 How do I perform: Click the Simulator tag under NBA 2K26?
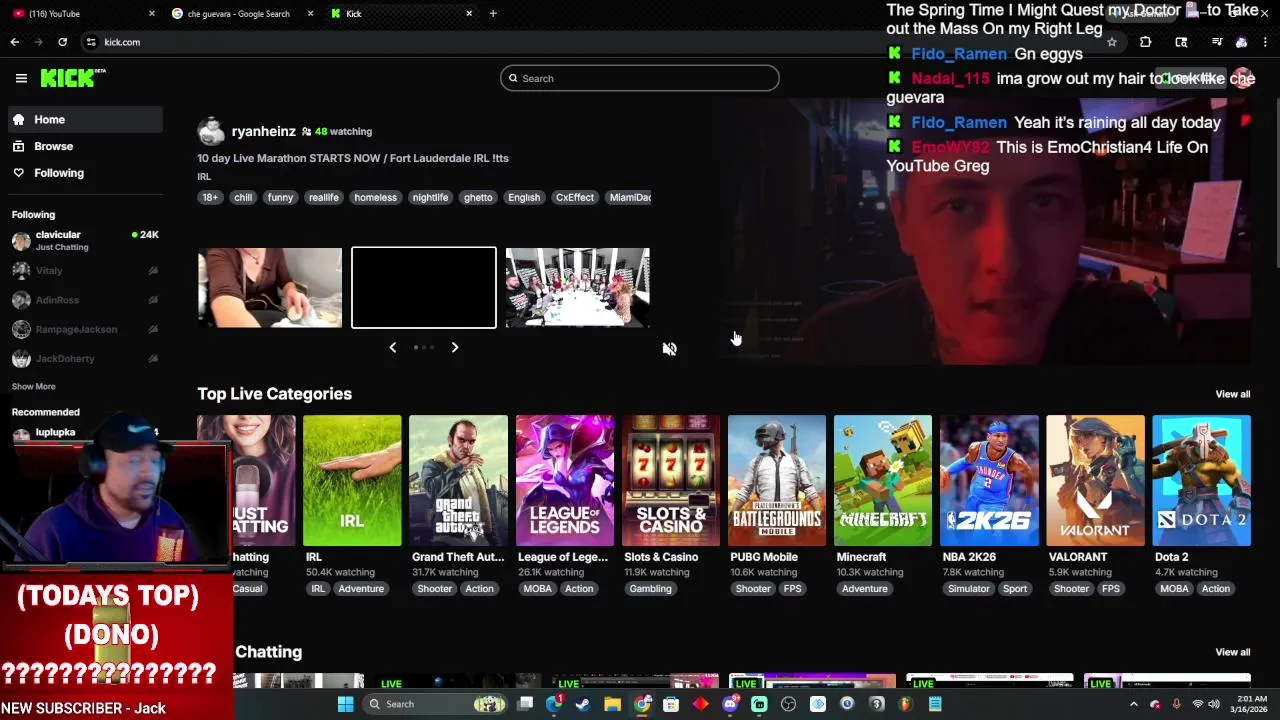pyautogui.click(x=969, y=589)
